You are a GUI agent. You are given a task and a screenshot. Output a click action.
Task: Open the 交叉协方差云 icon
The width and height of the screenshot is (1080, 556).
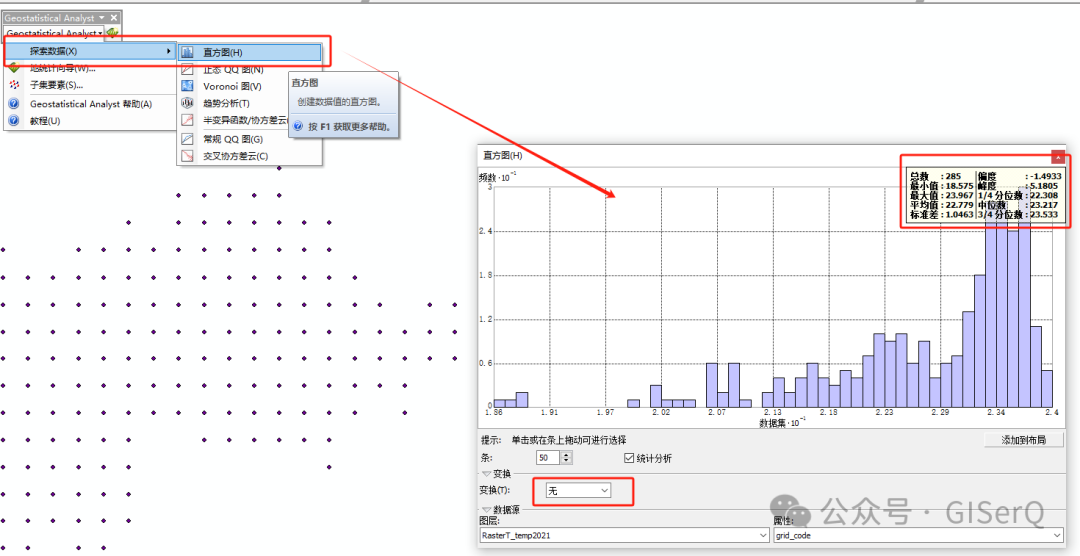tap(187, 156)
